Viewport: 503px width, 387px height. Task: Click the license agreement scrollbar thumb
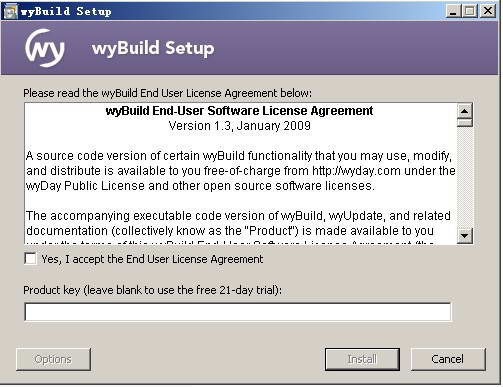(465, 123)
